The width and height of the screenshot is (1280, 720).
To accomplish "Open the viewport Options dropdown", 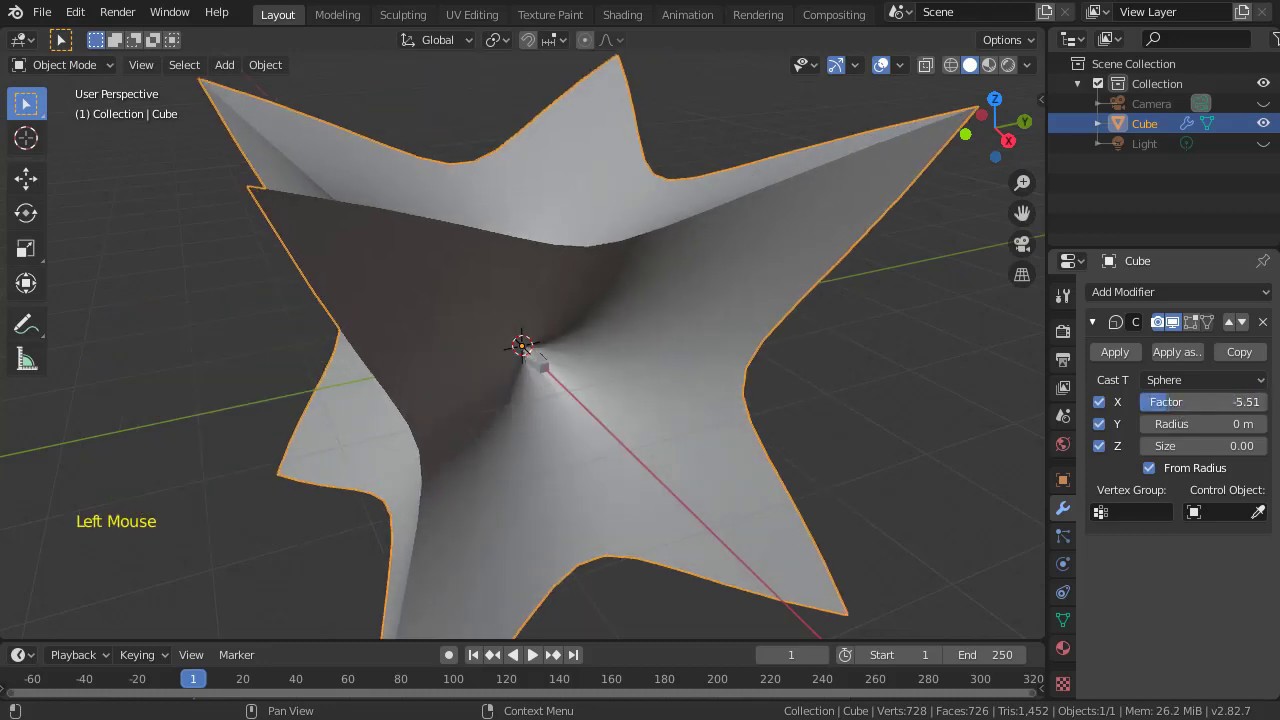I will tap(1009, 40).
